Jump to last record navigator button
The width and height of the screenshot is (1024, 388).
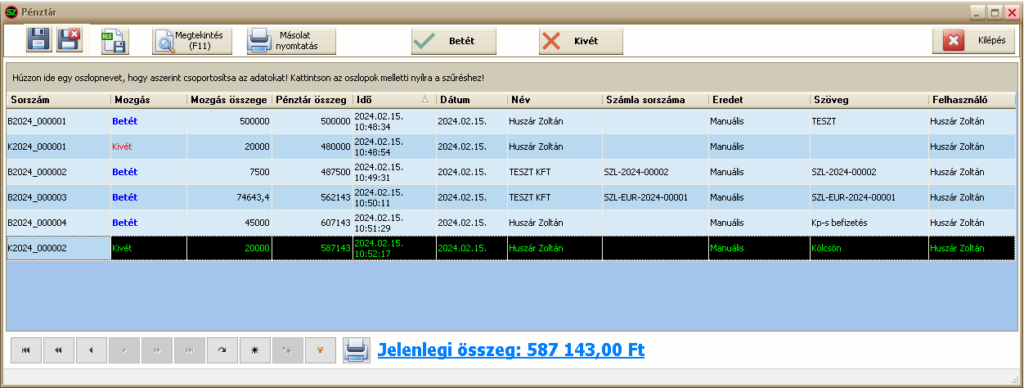coord(189,350)
